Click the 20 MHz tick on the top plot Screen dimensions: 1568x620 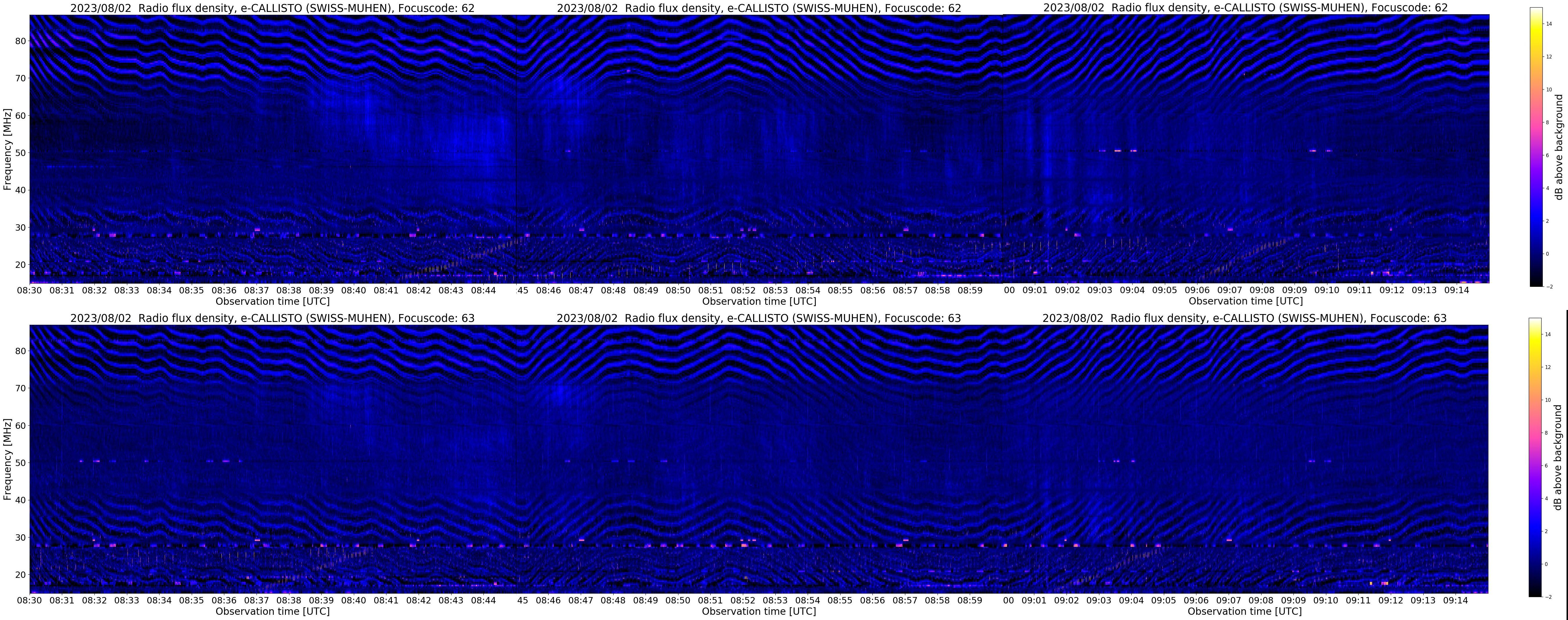[x=21, y=265]
